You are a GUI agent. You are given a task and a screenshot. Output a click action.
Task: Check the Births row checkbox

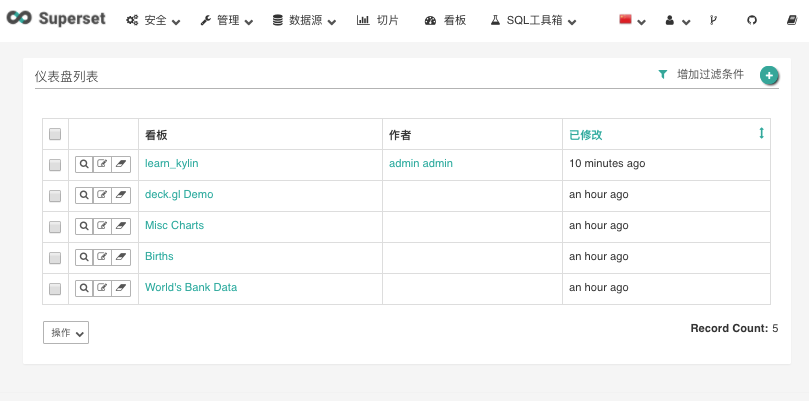click(55, 258)
